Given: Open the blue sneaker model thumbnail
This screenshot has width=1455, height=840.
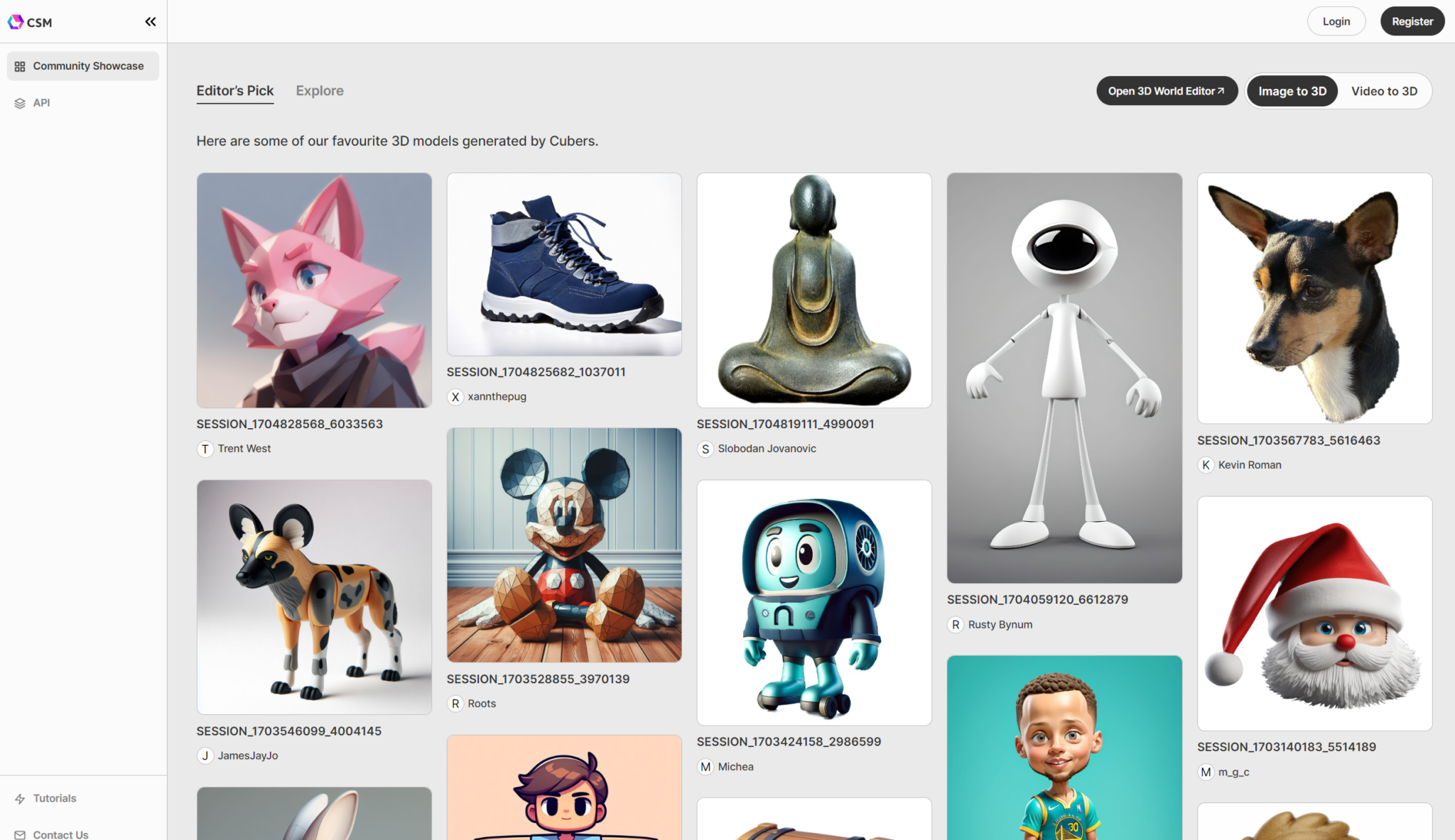Looking at the screenshot, I should click(x=564, y=264).
